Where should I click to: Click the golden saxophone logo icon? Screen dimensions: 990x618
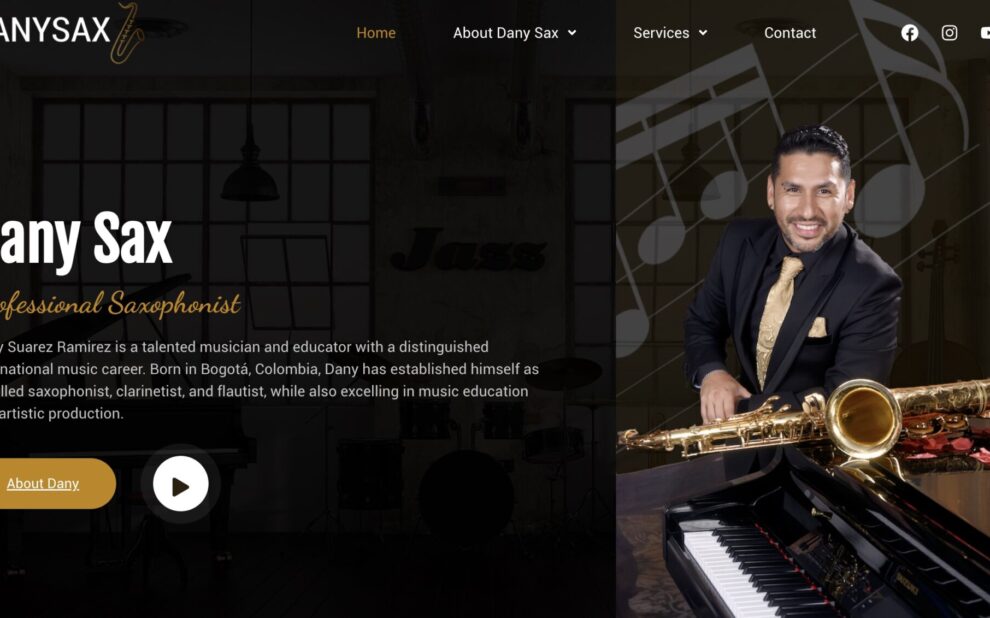click(127, 33)
